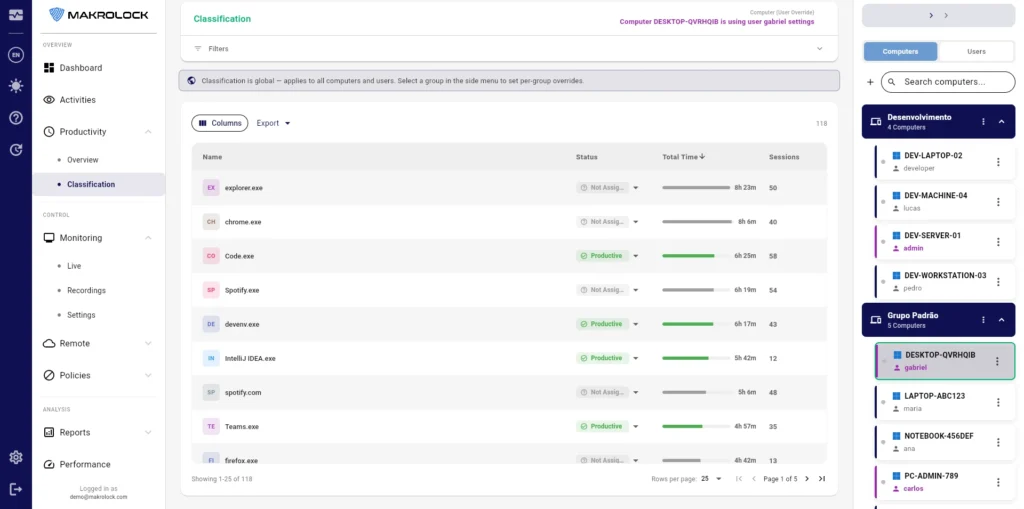The width and height of the screenshot is (1024, 509).
Task: Open status dropdown for explorer.exe
Action: point(635,188)
